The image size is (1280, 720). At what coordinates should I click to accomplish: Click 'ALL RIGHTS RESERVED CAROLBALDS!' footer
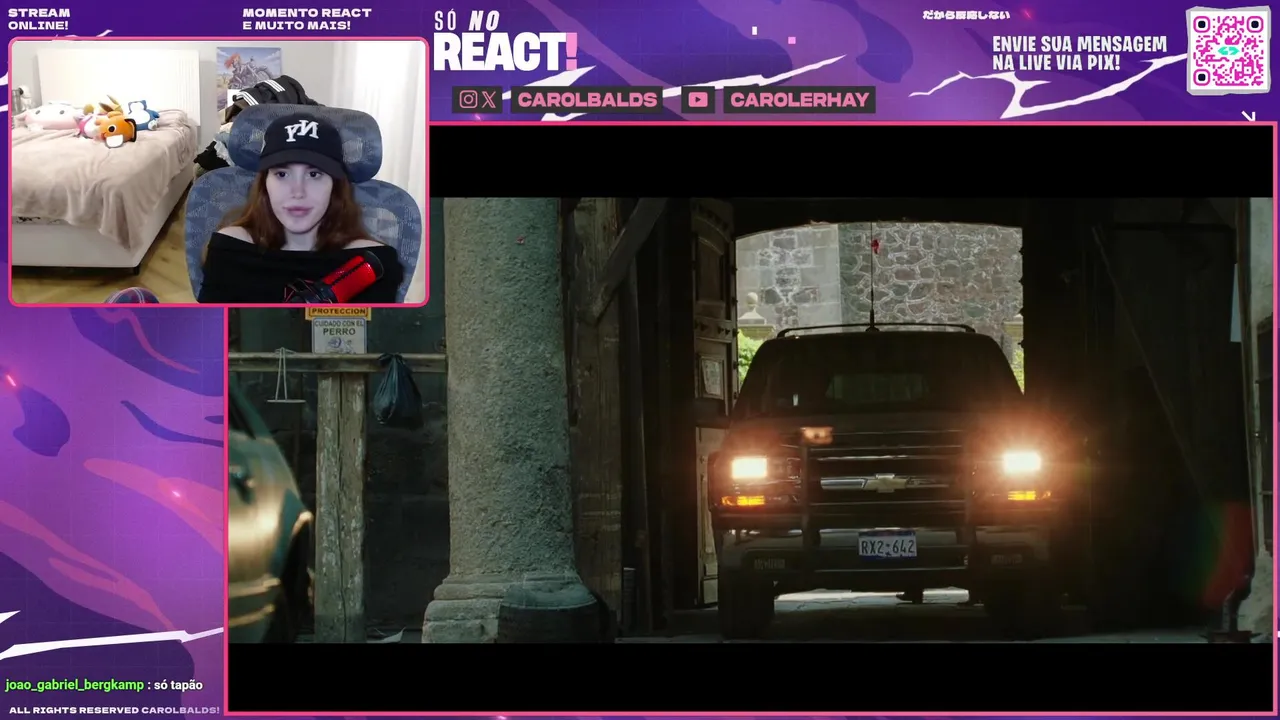point(114,710)
